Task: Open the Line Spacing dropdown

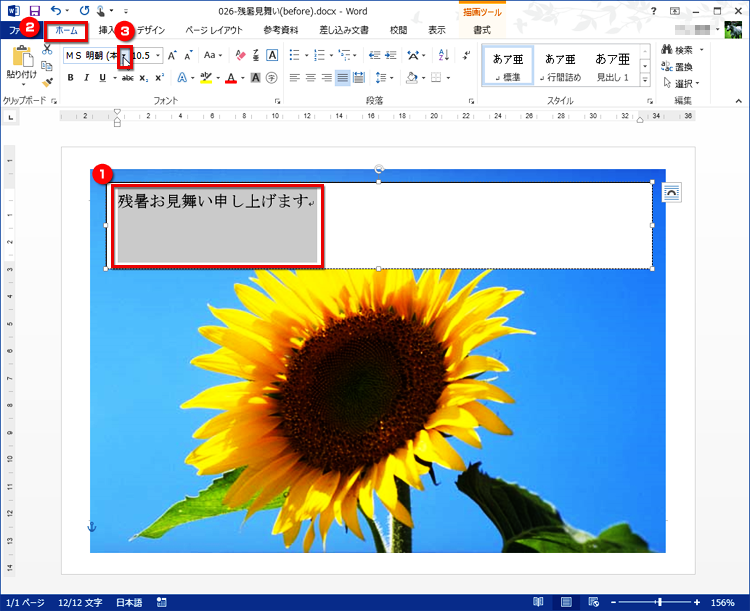Action: tap(385, 78)
